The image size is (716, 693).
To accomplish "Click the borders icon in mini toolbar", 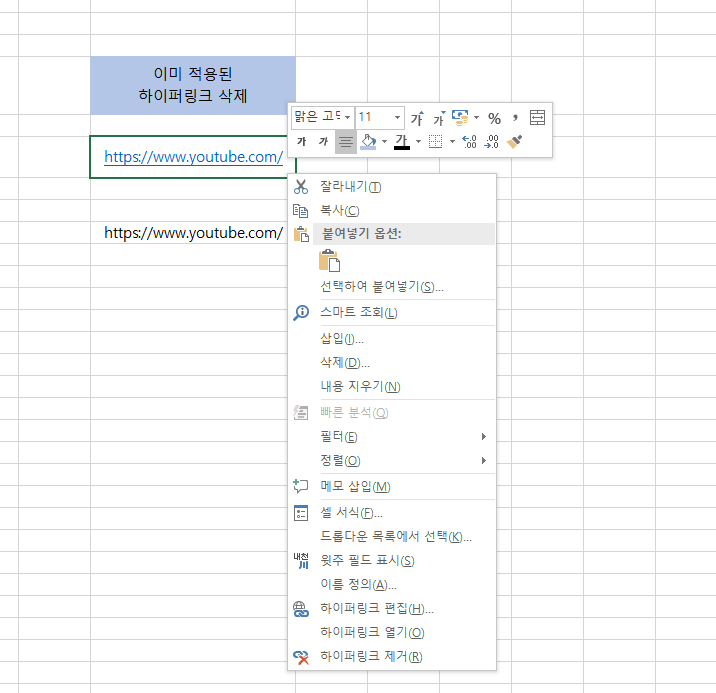I will [x=436, y=142].
